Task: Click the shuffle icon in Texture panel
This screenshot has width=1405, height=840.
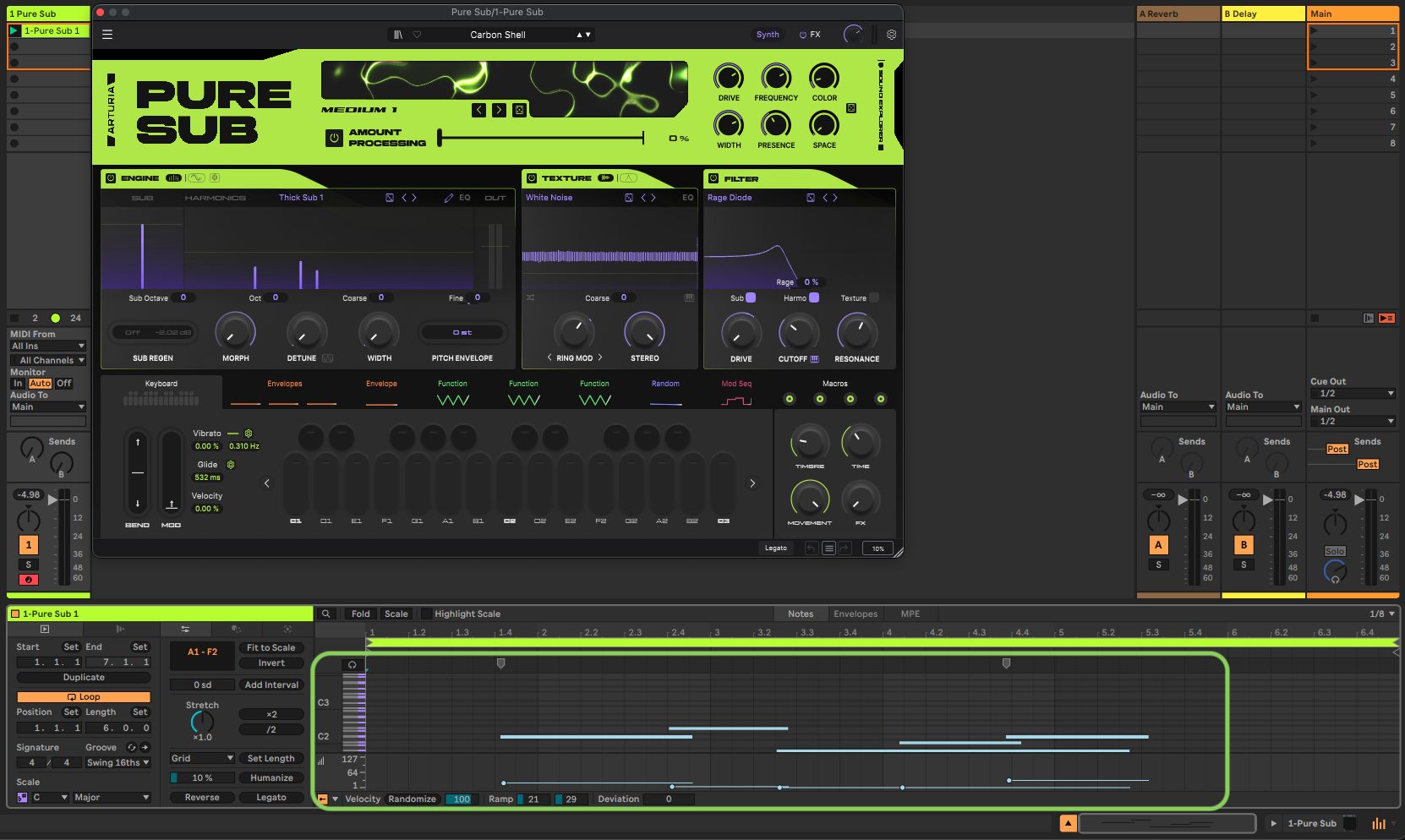Action: [530, 297]
